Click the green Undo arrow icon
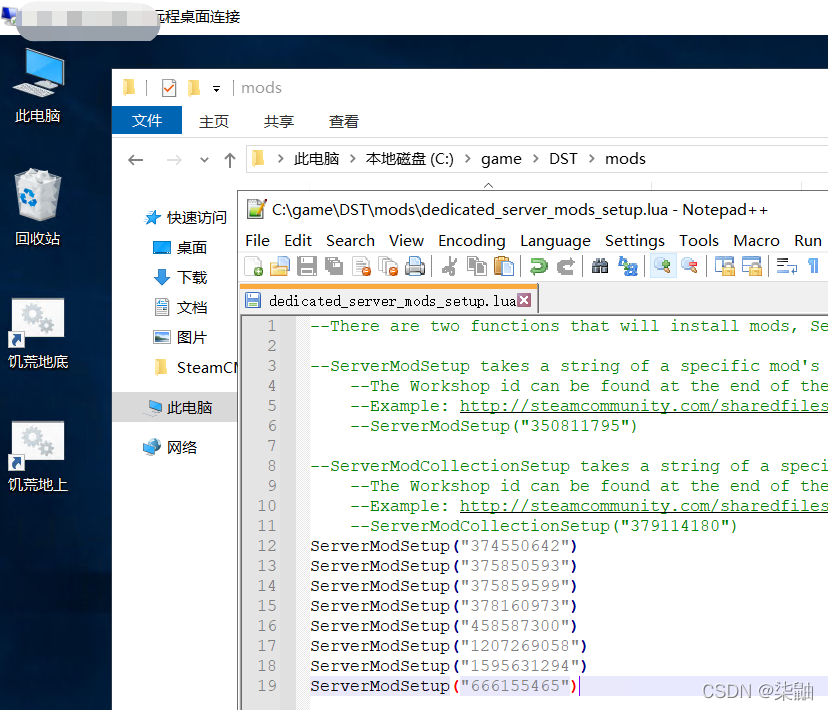 [539, 267]
